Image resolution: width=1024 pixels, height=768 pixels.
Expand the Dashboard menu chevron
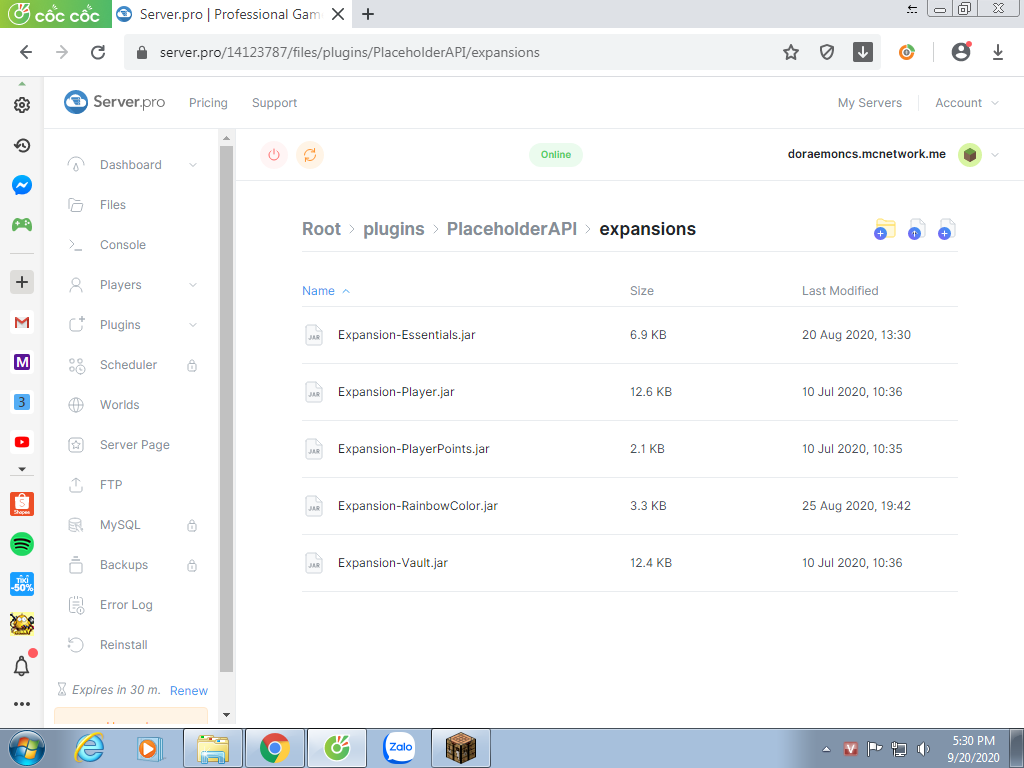coord(193,165)
